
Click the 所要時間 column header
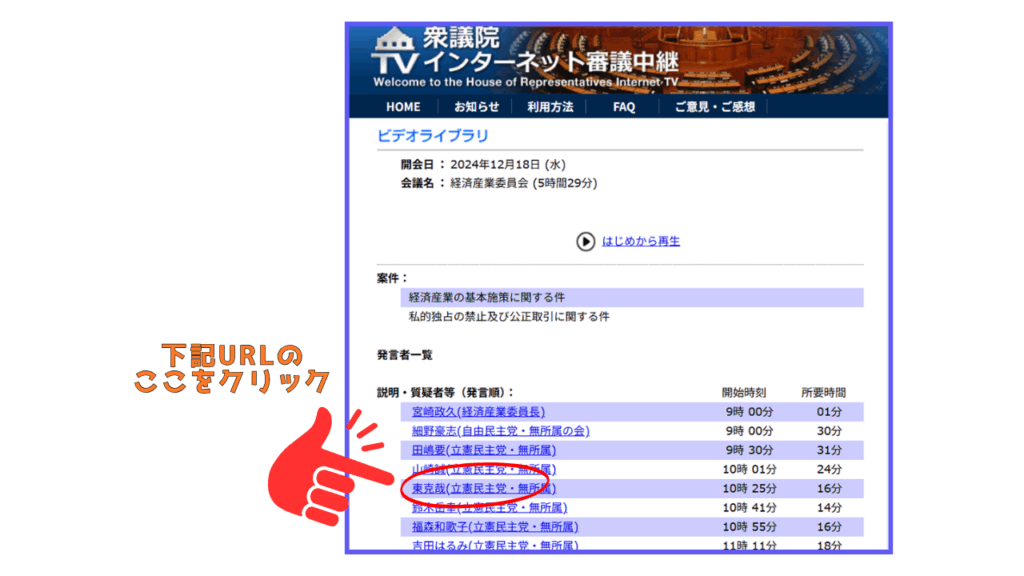pos(824,392)
